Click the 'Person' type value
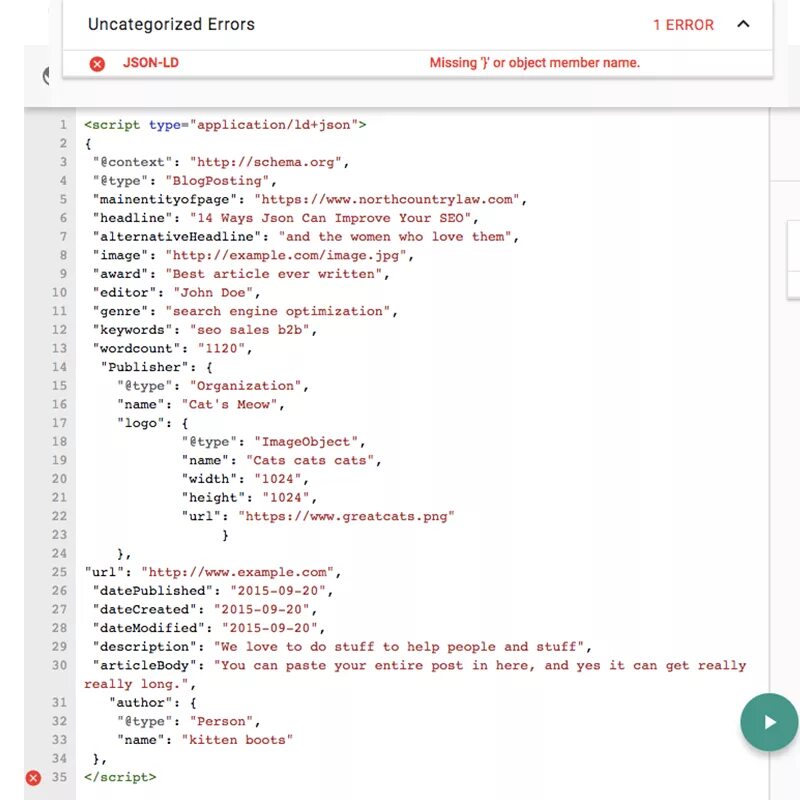Viewport: 800px width, 800px height. coord(221,721)
